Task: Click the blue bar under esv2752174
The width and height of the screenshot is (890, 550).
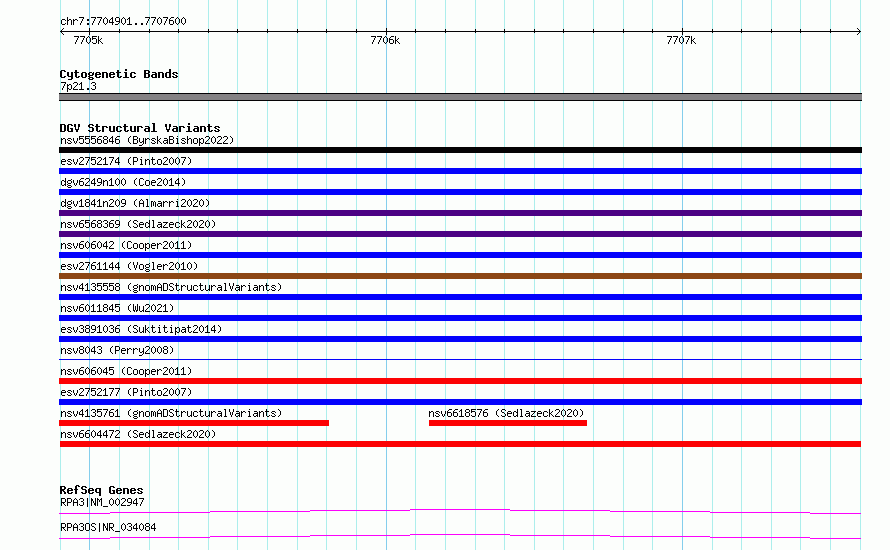Action: point(460,171)
